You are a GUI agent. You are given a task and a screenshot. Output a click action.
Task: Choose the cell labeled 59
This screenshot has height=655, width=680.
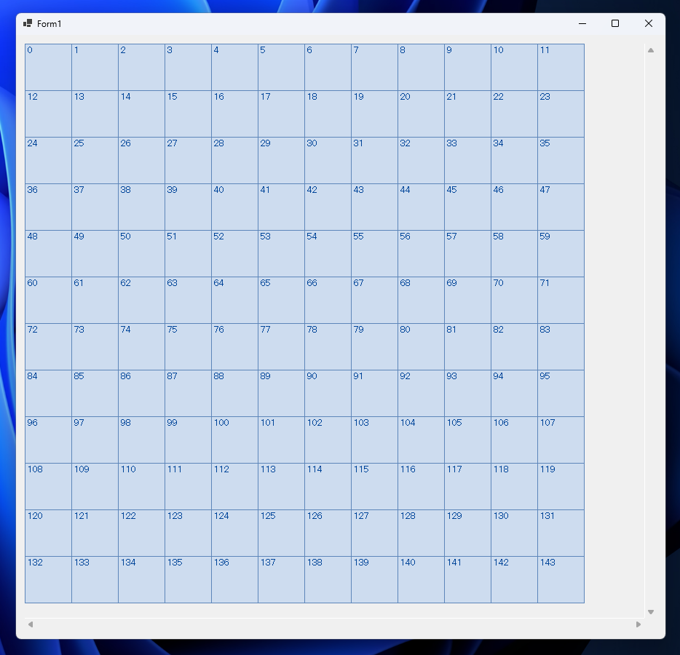[561, 253]
